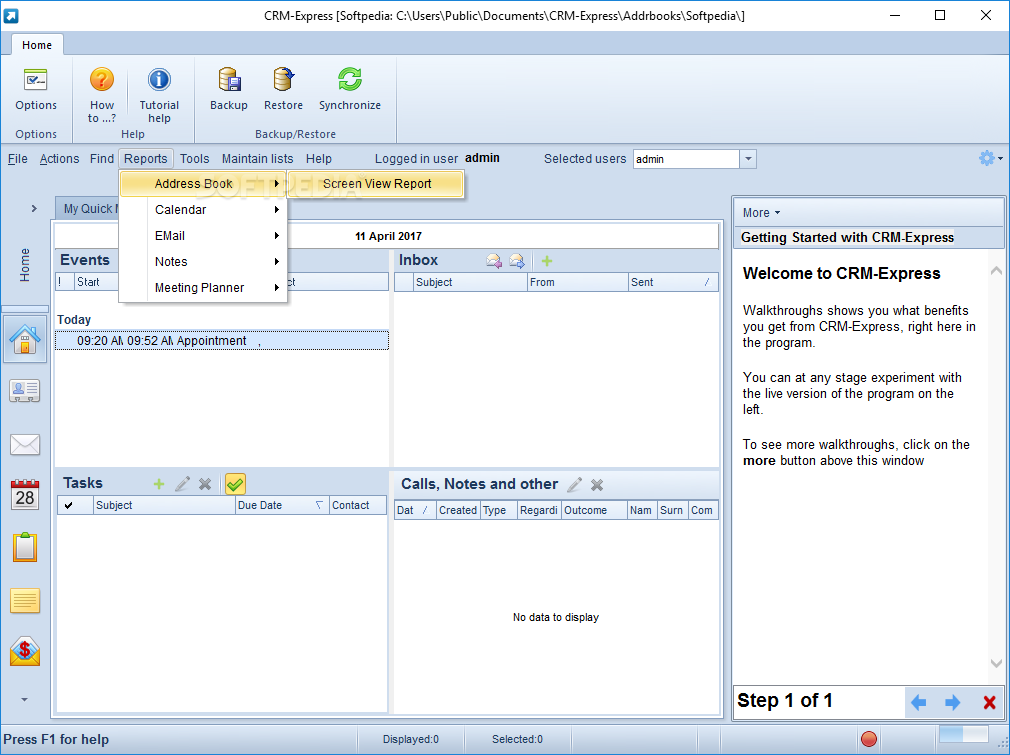Open the Tasks clipboard sidebar icon
The image size is (1010, 755).
(24, 547)
